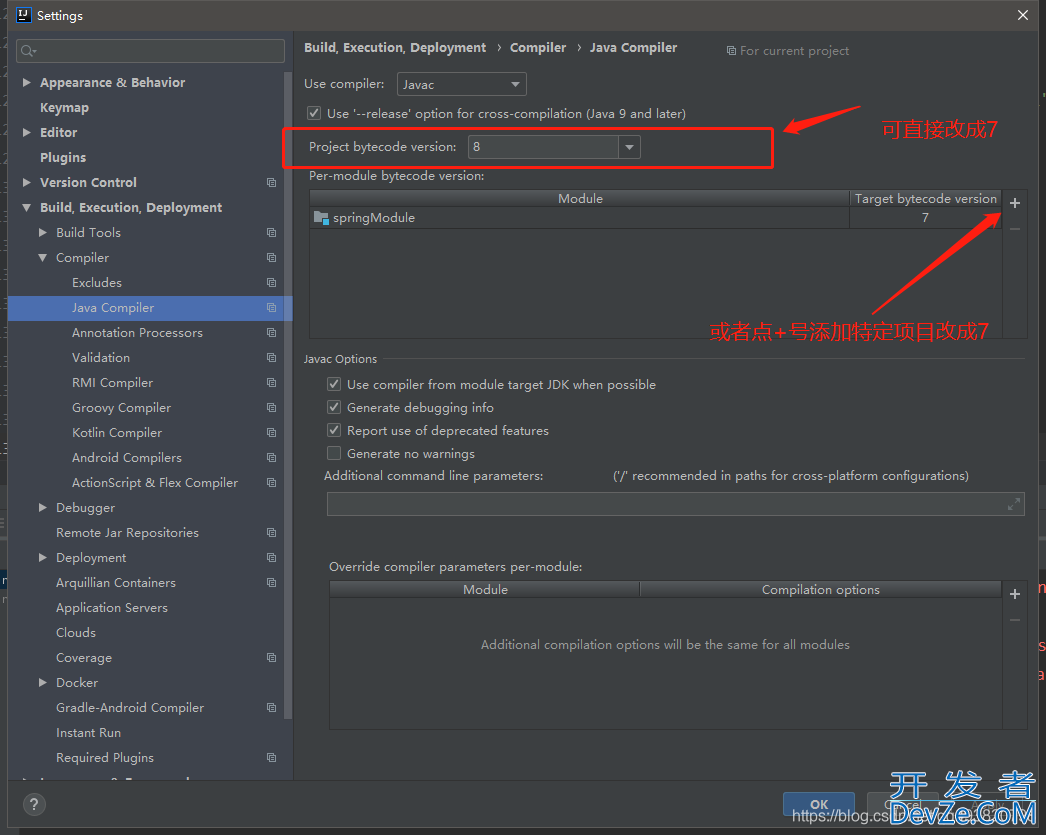
Task: Expand Appearance & Behavior section
Action: coord(27,82)
